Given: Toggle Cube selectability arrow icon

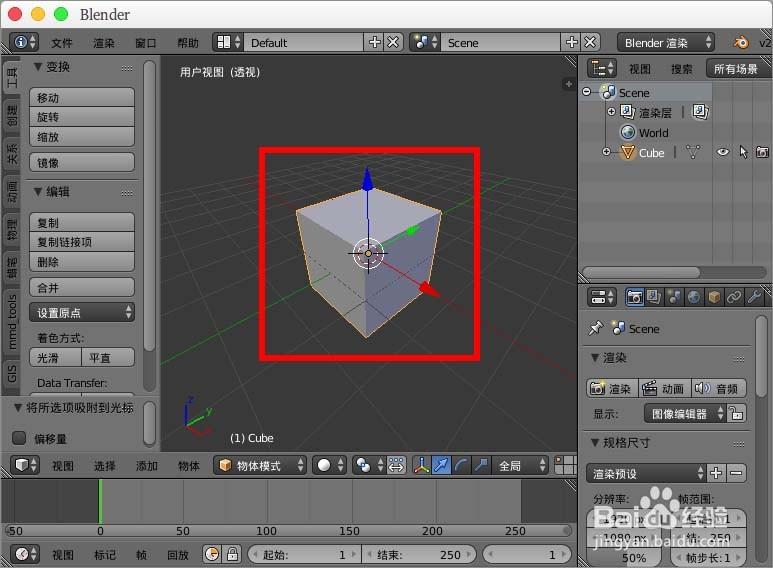Looking at the screenshot, I should (743, 152).
